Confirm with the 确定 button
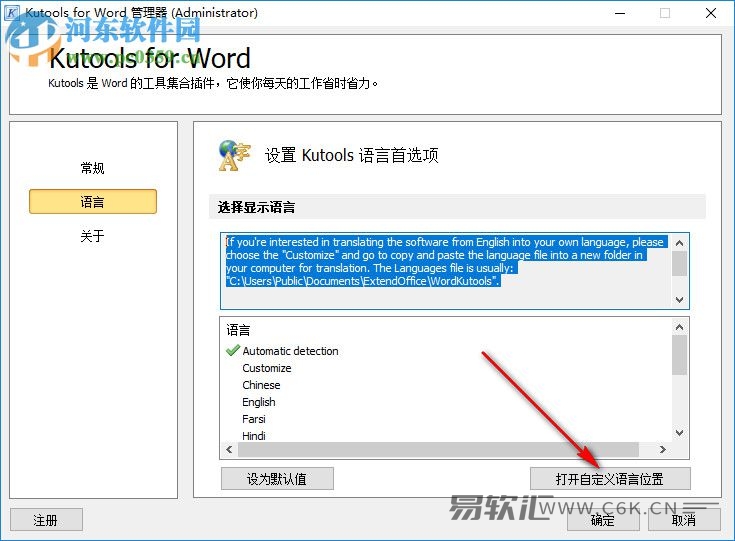 tap(603, 519)
